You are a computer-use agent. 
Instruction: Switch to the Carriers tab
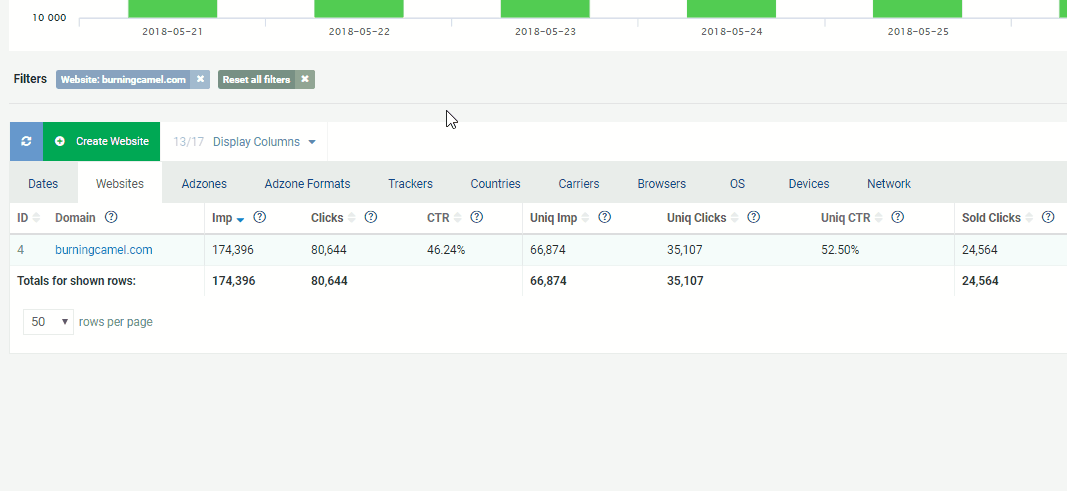(579, 184)
